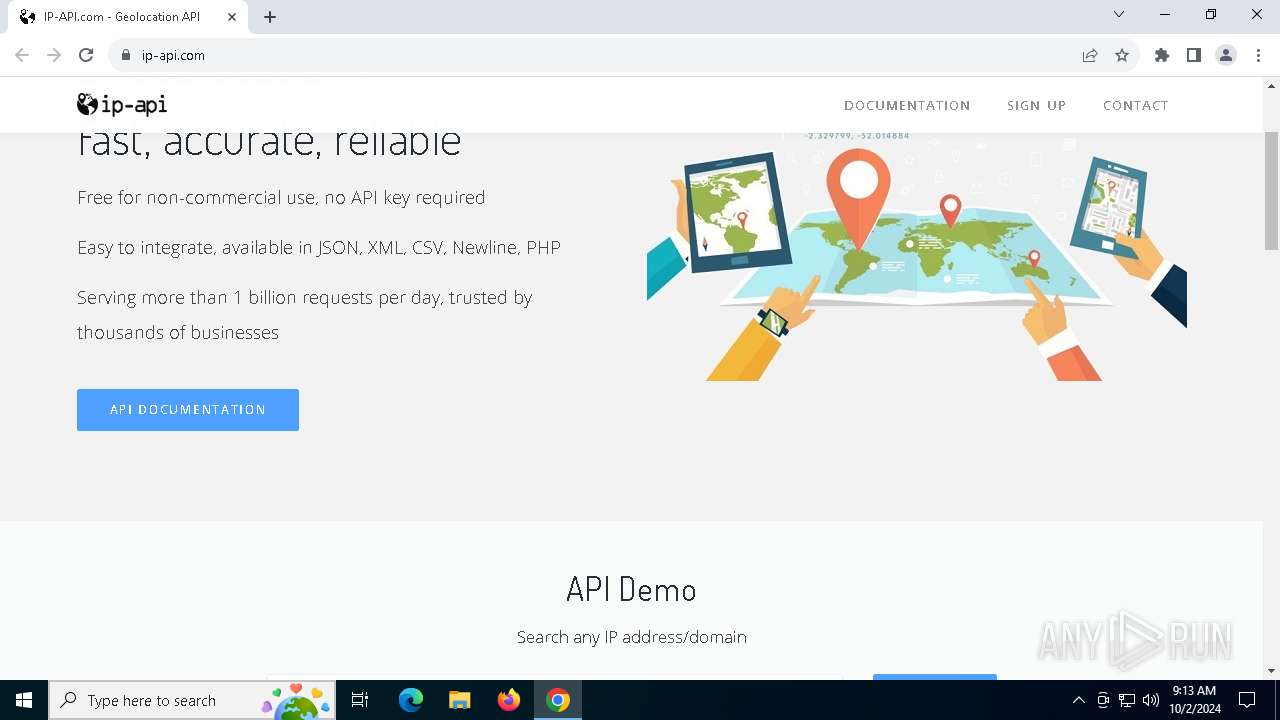
Task: Show hidden system tray icons chevron
Action: coord(1079,700)
